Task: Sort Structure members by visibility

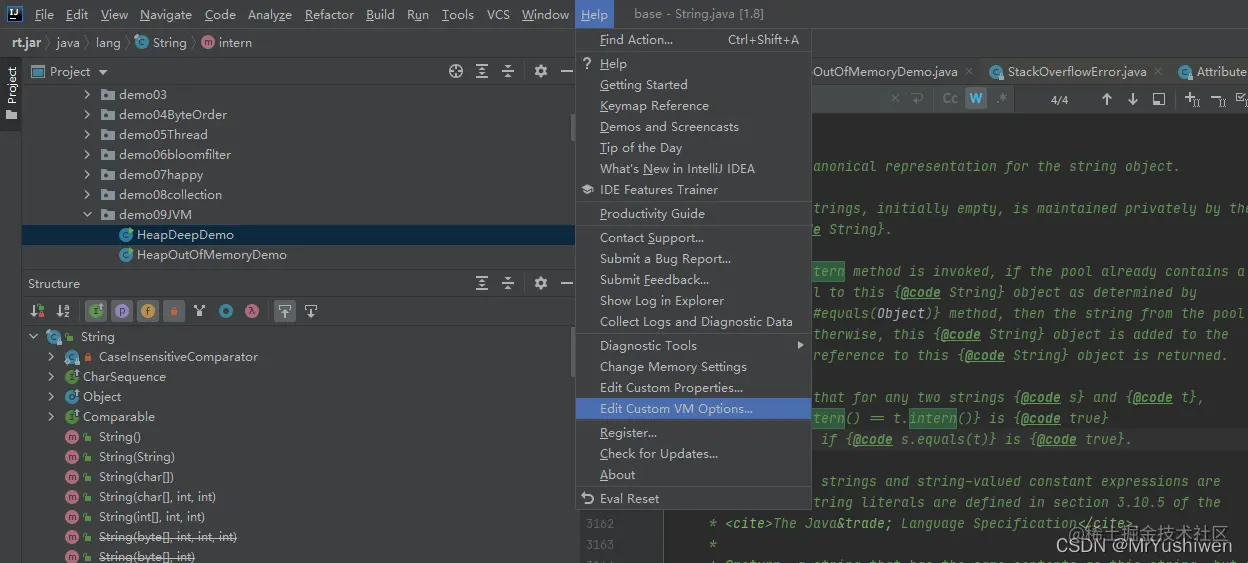Action: click(x=37, y=311)
